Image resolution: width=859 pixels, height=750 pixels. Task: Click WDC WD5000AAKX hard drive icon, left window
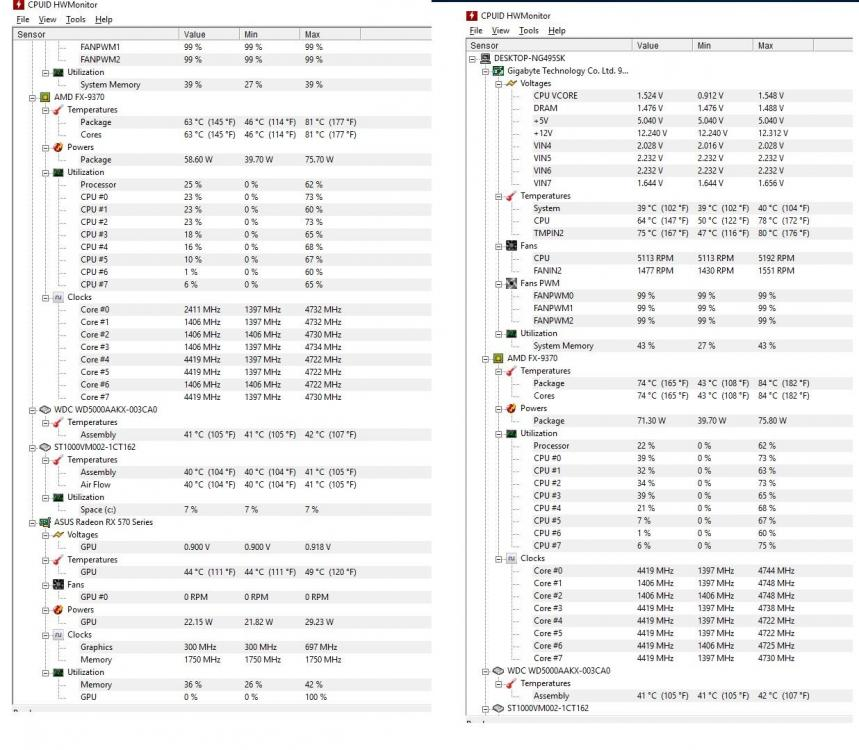coord(45,410)
